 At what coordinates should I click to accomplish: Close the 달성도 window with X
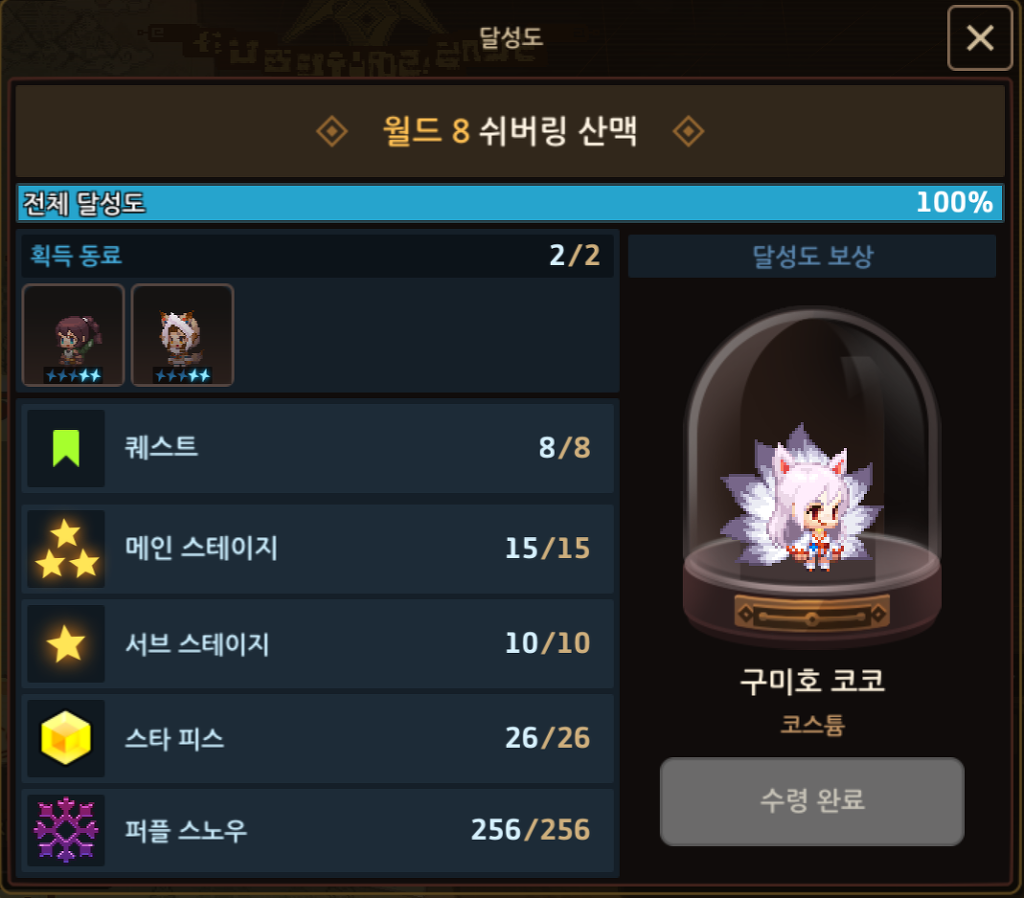click(x=980, y=38)
